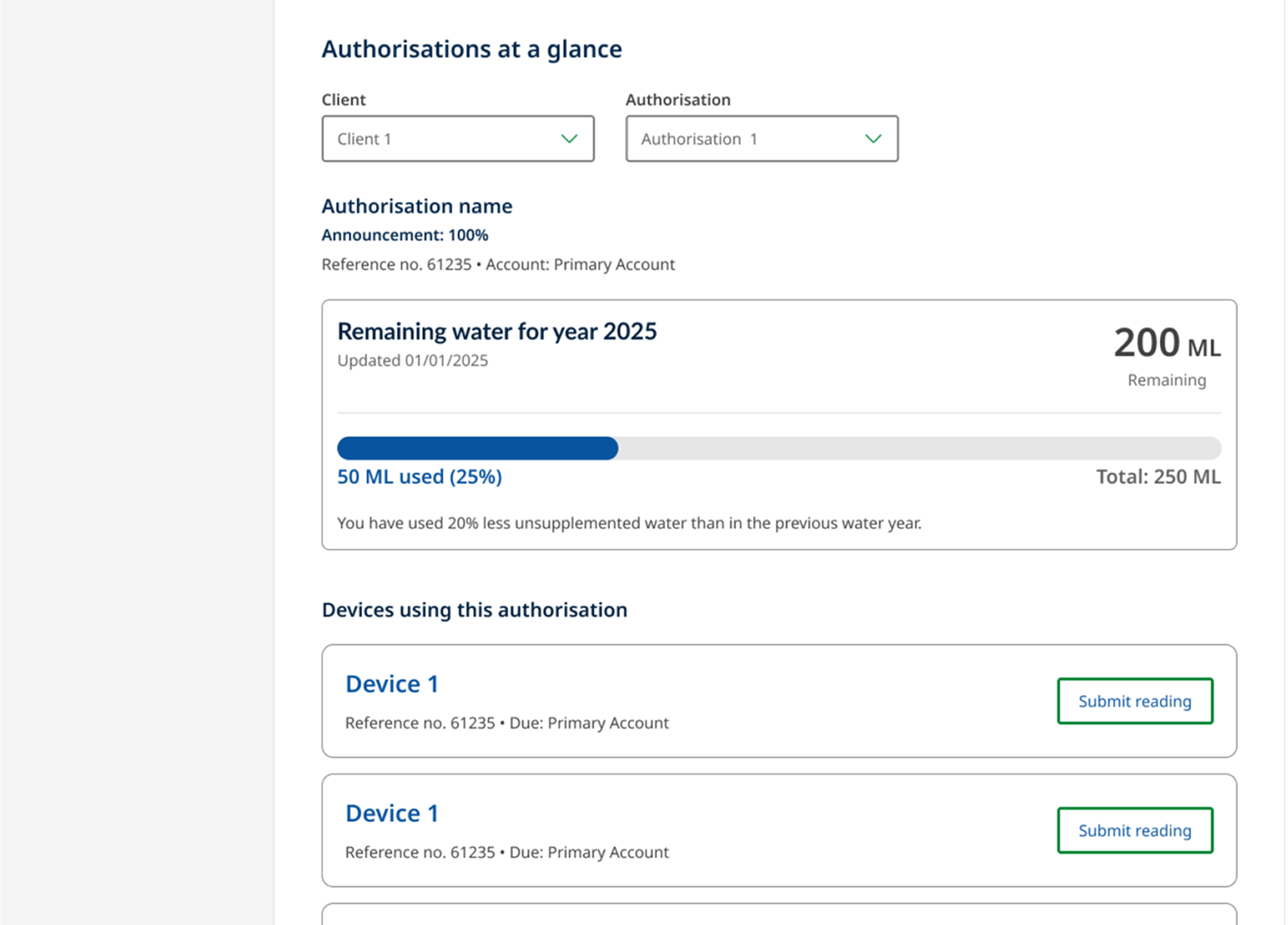Click the 'Authorisations at a glance' heading
The width and height of the screenshot is (1288, 925).
(x=472, y=49)
